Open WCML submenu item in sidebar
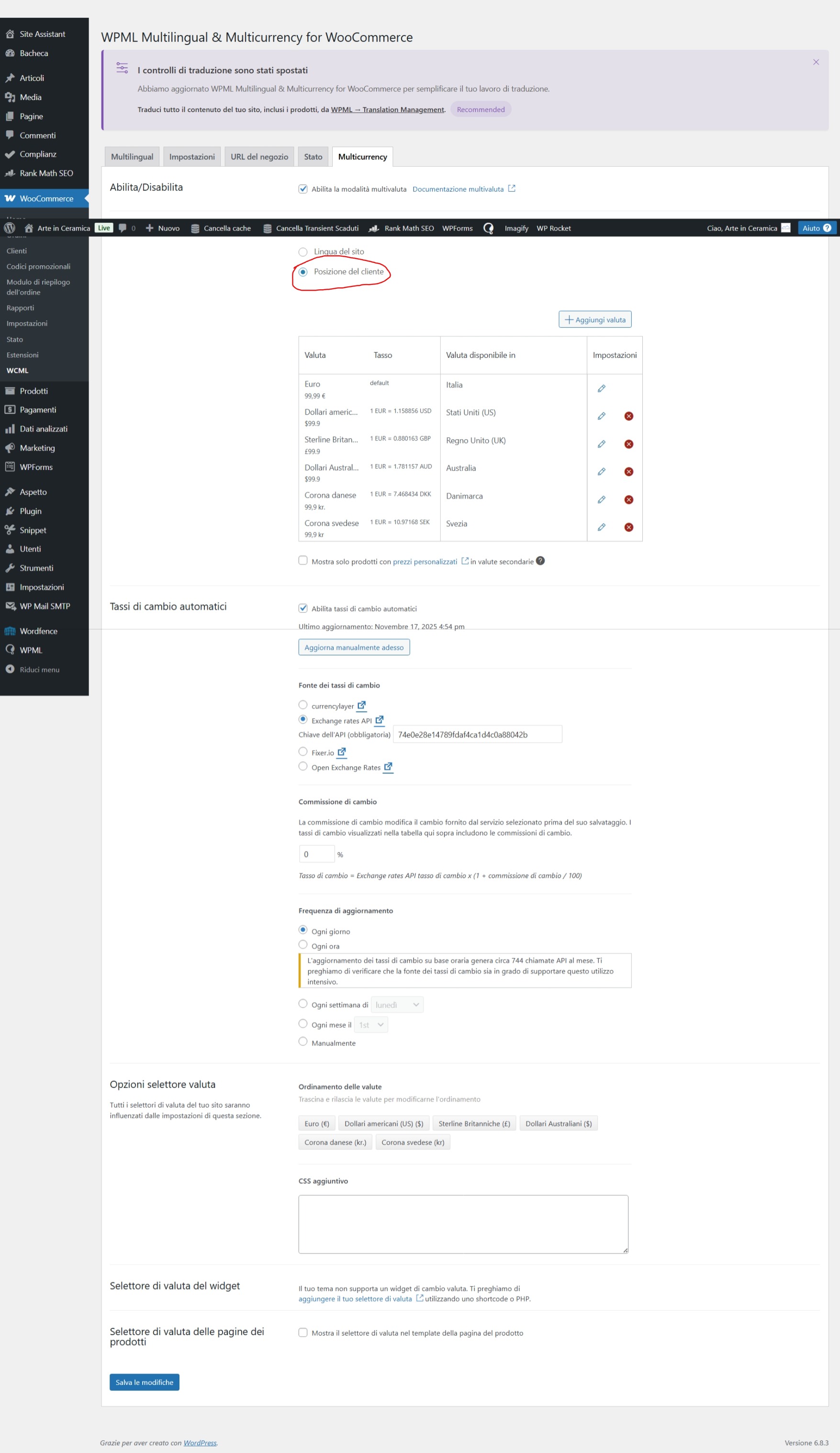840x1453 pixels. point(17,371)
